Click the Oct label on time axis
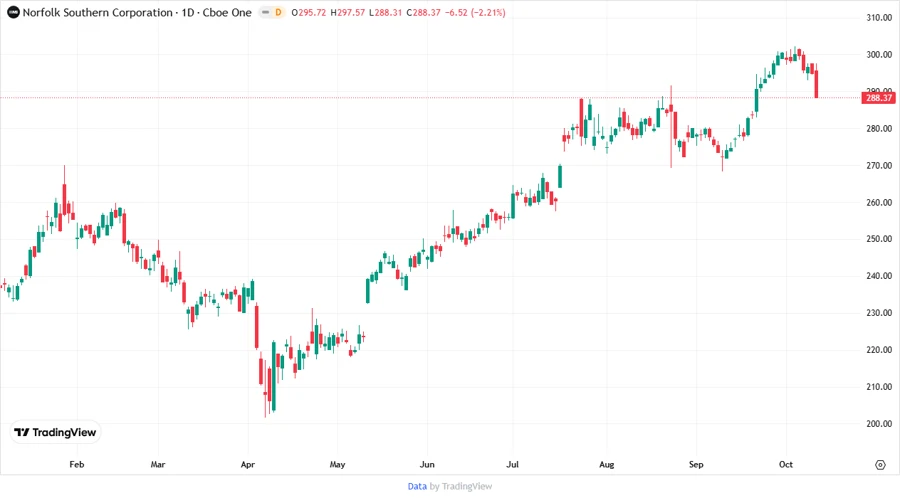The image size is (900, 498). (784, 465)
